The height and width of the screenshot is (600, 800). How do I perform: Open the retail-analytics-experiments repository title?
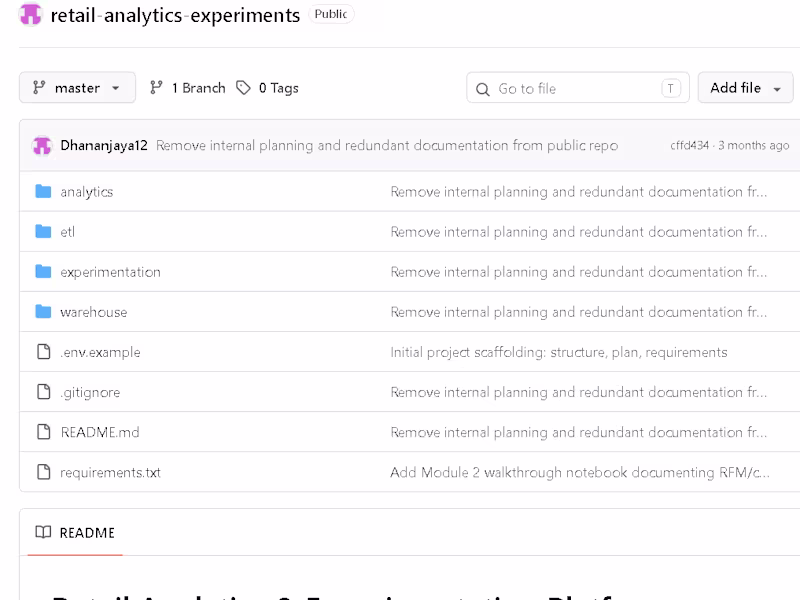[175, 15]
